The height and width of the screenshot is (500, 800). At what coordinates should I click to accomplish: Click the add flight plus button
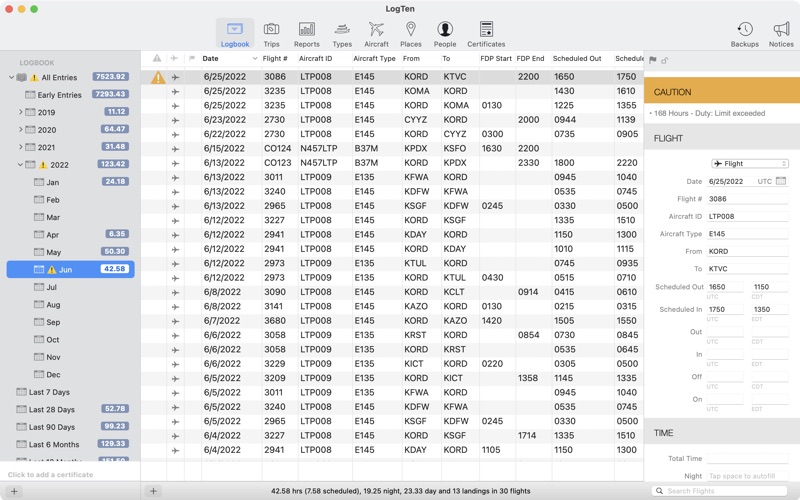tap(153, 491)
